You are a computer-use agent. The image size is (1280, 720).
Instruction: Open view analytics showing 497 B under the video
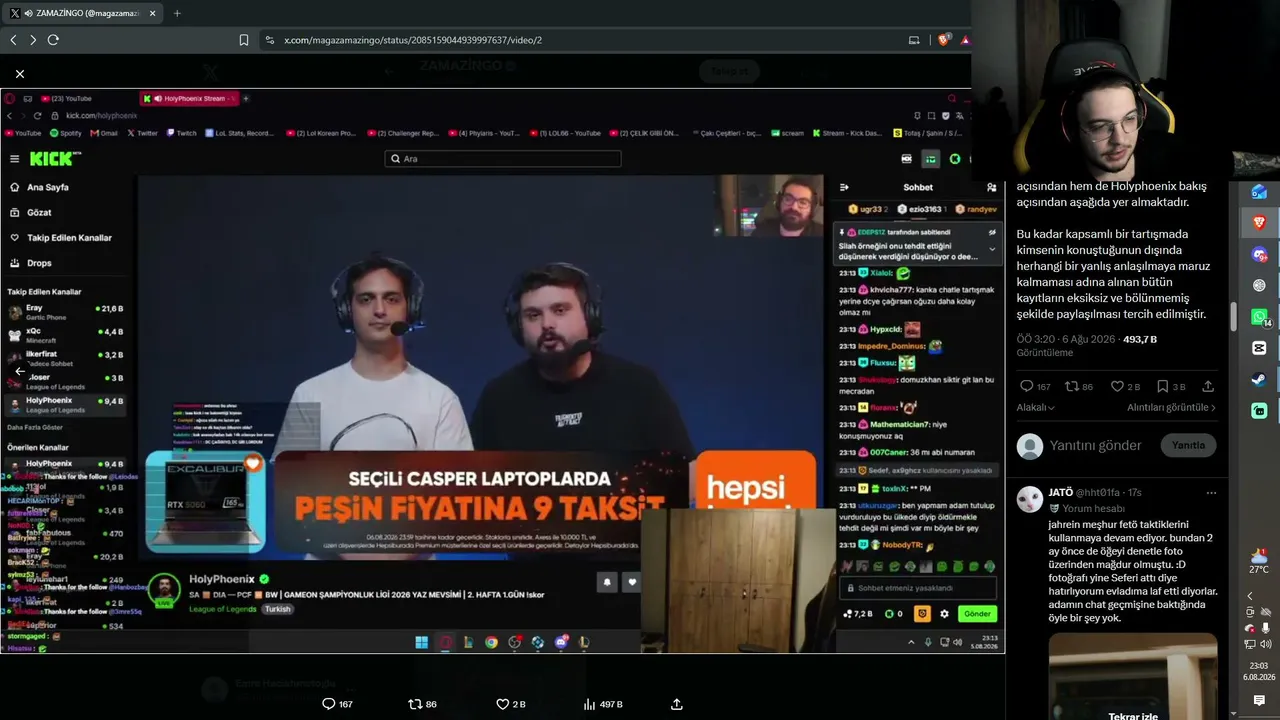[x=605, y=704]
